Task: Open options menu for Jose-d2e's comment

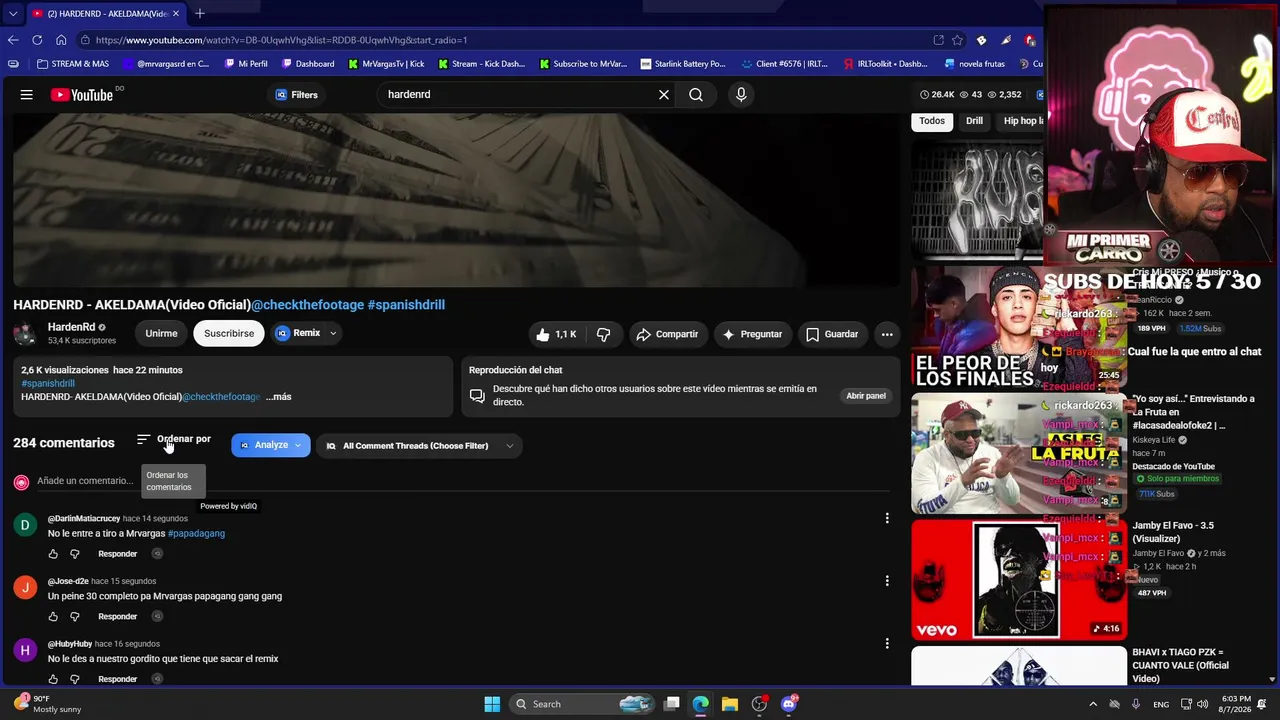Action: pyautogui.click(x=887, y=581)
